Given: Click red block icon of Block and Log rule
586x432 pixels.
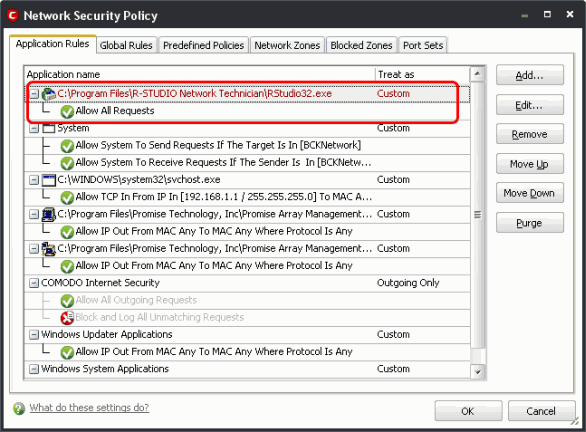Looking at the screenshot, I should point(67,318).
